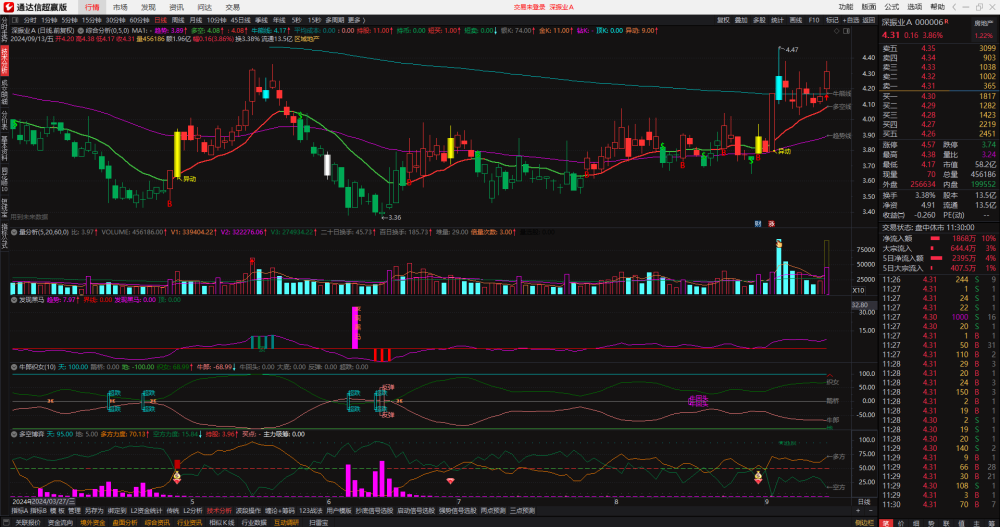This screenshot has width=1000, height=527.
Task: Click the yellow 异动 candlestick bar
Action: [x=177, y=154]
